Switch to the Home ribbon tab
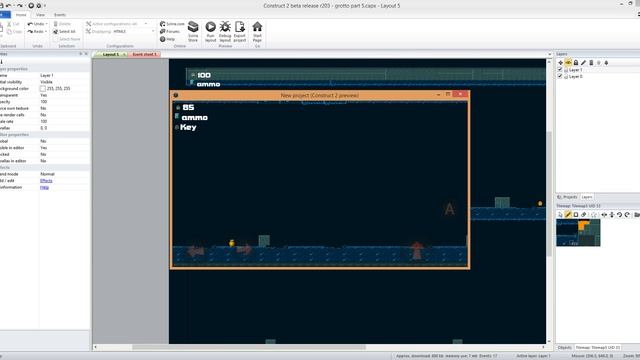The height and width of the screenshot is (360, 640). [x=21, y=15]
